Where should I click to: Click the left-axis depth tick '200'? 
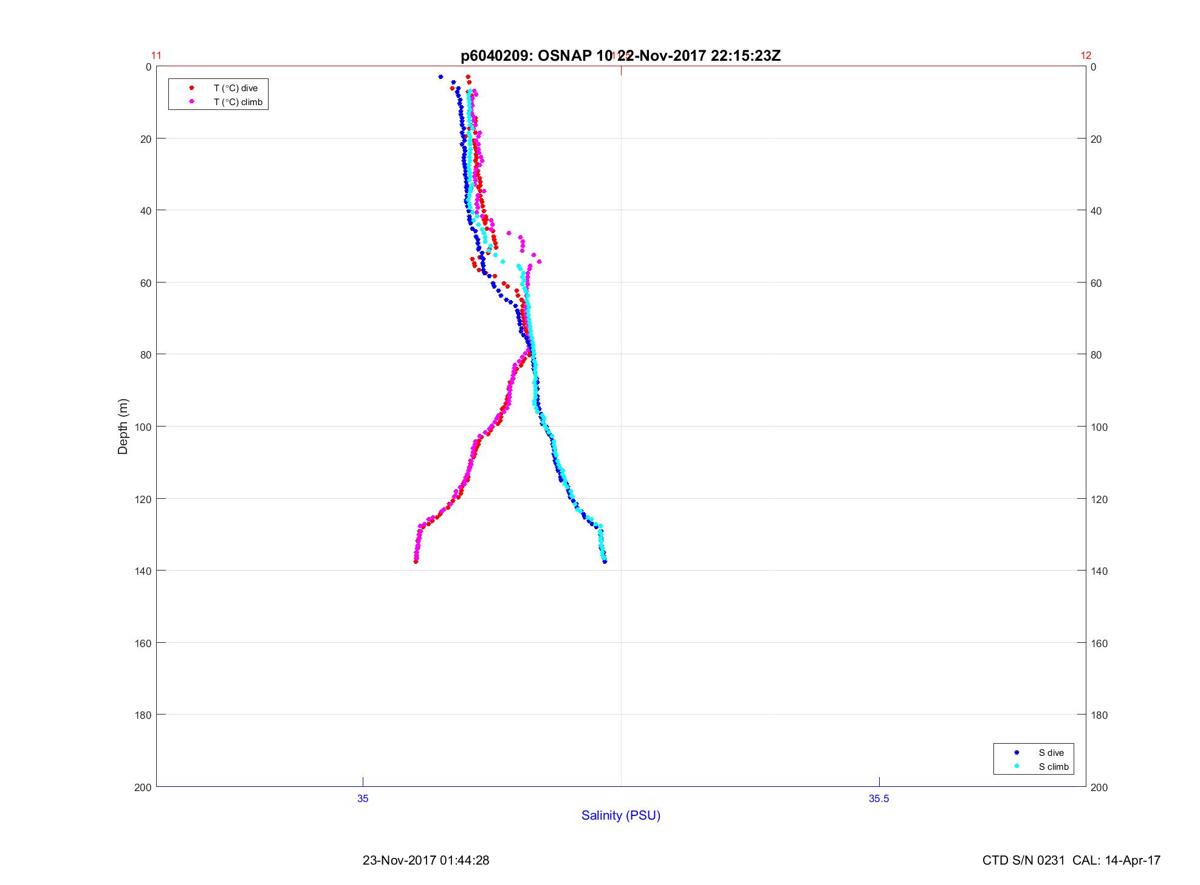coord(143,787)
